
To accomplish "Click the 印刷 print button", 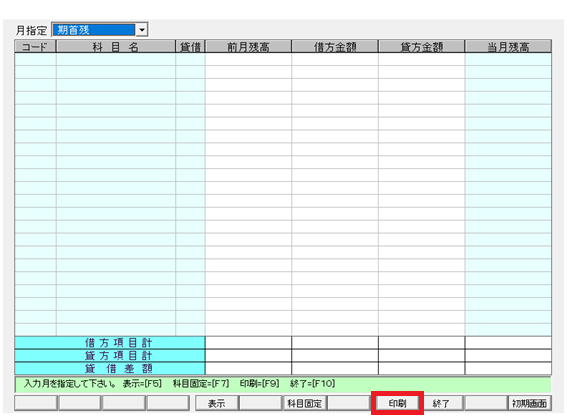I will (397, 403).
